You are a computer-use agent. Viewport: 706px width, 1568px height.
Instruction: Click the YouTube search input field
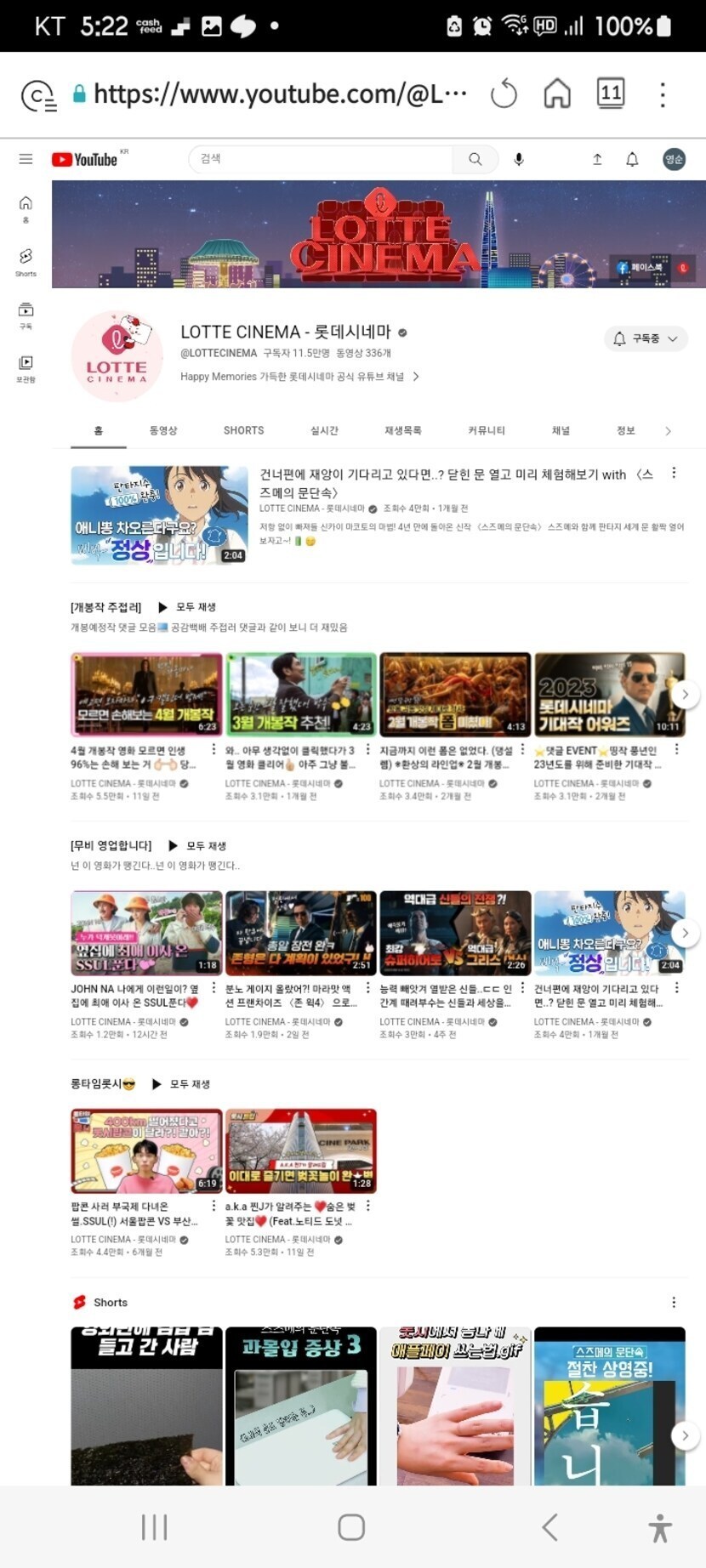pos(323,159)
